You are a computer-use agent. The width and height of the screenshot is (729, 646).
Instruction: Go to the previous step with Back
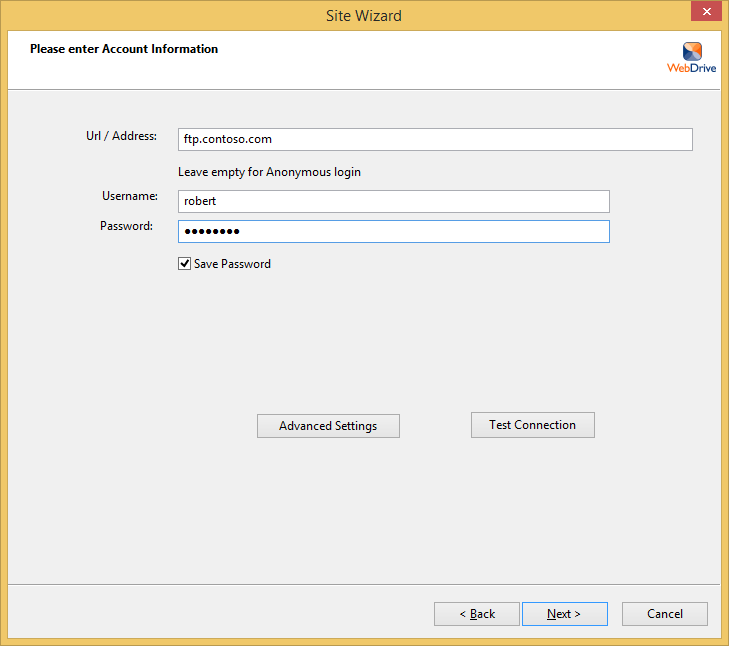tap(476, 614)
